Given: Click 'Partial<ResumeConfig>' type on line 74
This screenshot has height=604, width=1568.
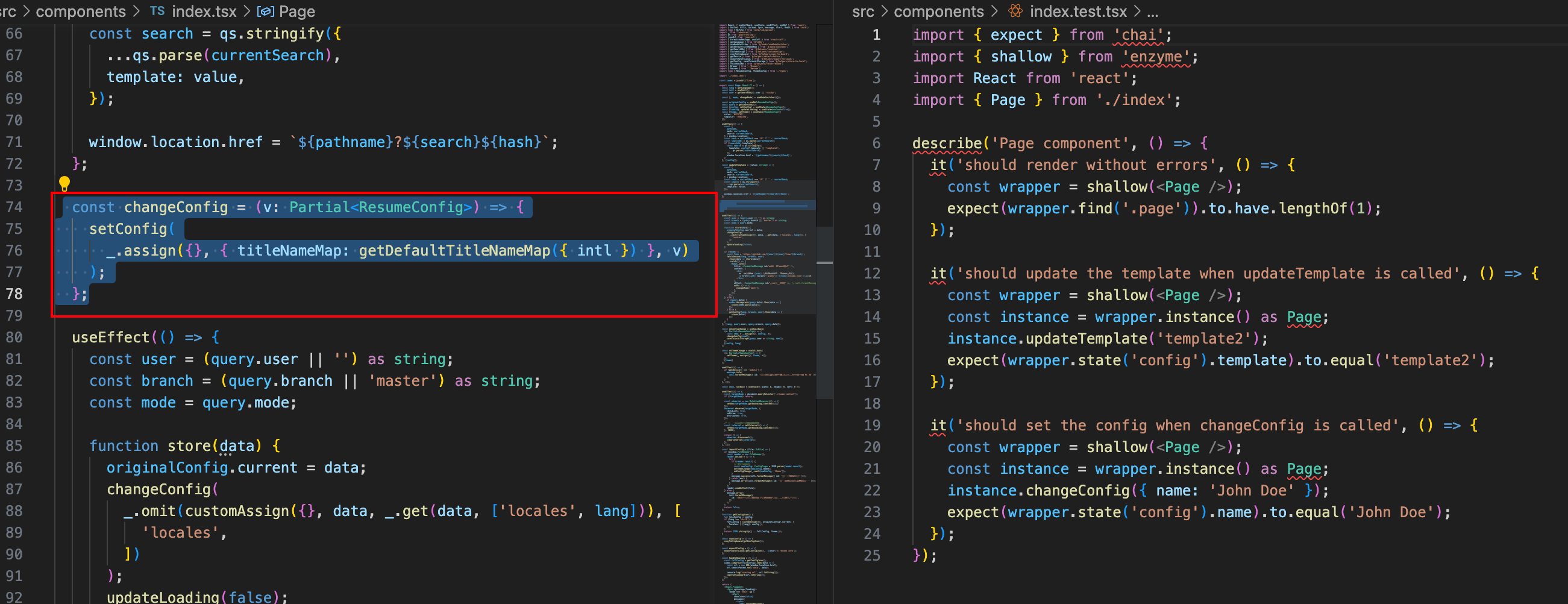Looking at the screenshot, I should pyautogui.click(x=380, y=207).
